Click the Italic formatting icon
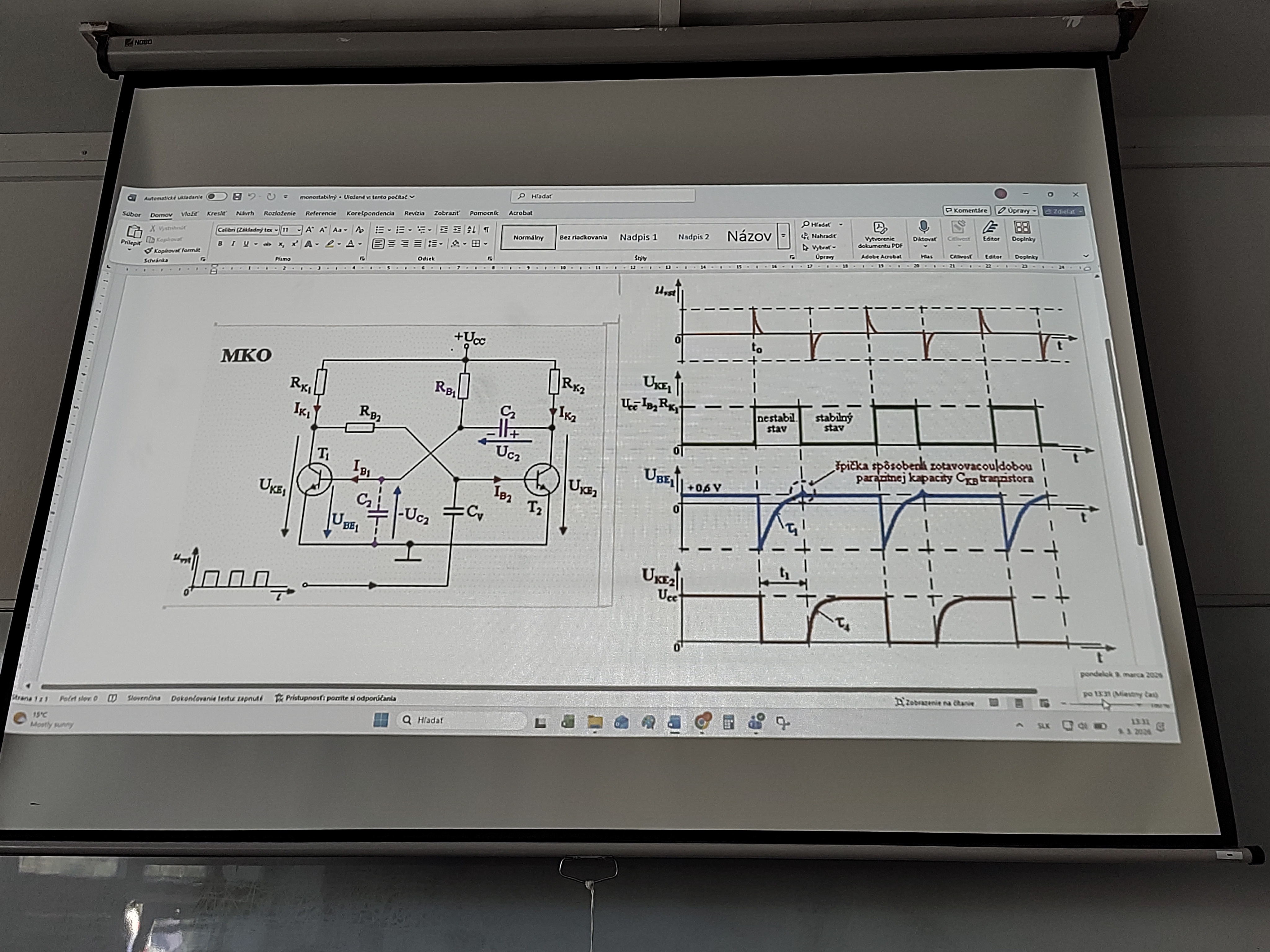1270x952 pixels. tap(233, 244)
